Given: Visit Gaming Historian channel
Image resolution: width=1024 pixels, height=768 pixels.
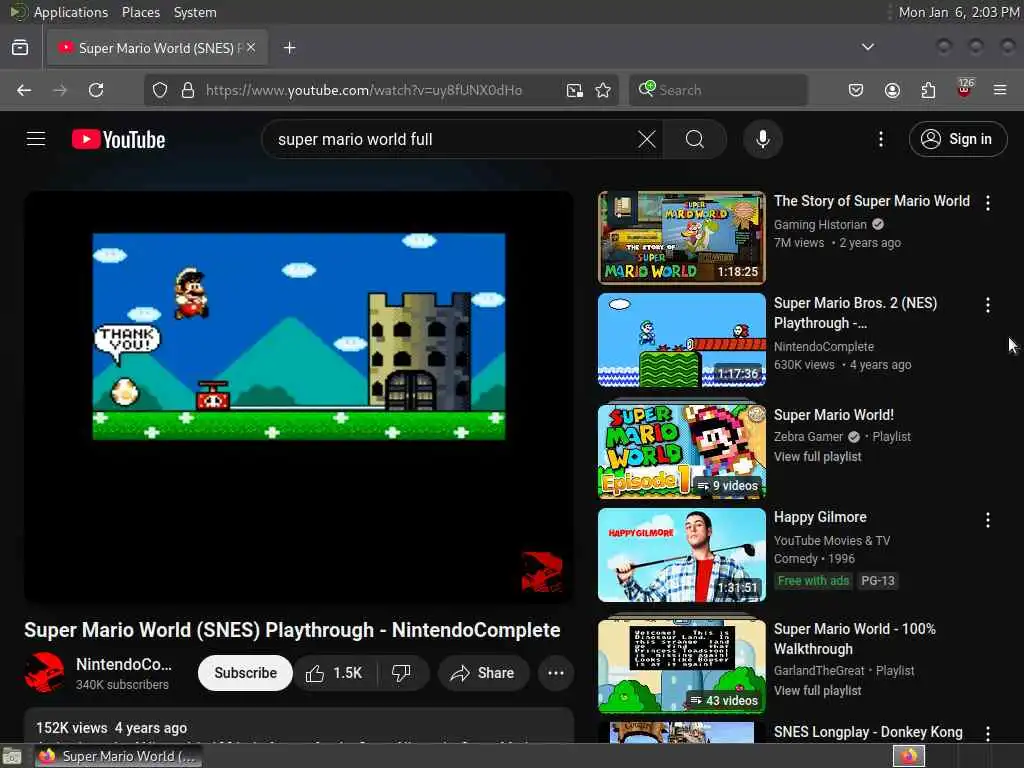Looking at the screenshot, I should pyautogui.click(x=820, y=225).
